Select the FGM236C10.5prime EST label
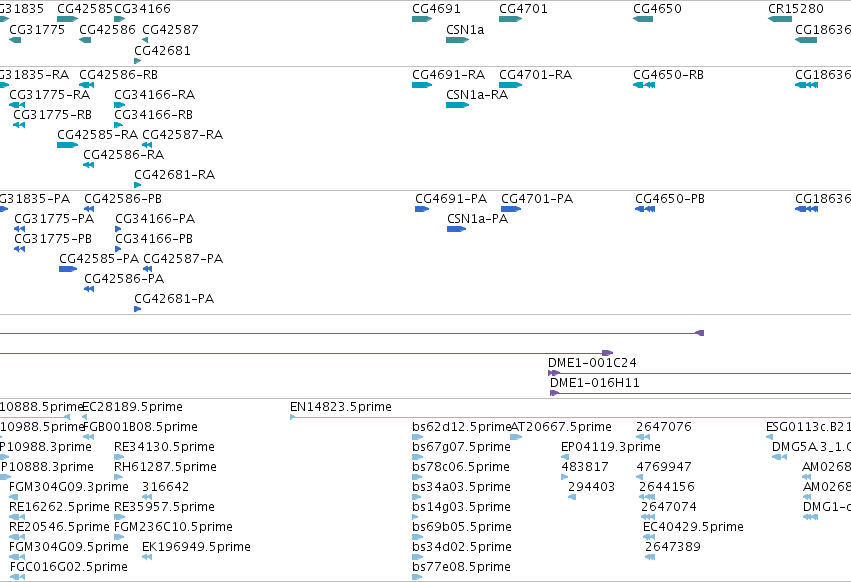The image size is (851, 582). point(173,527)
